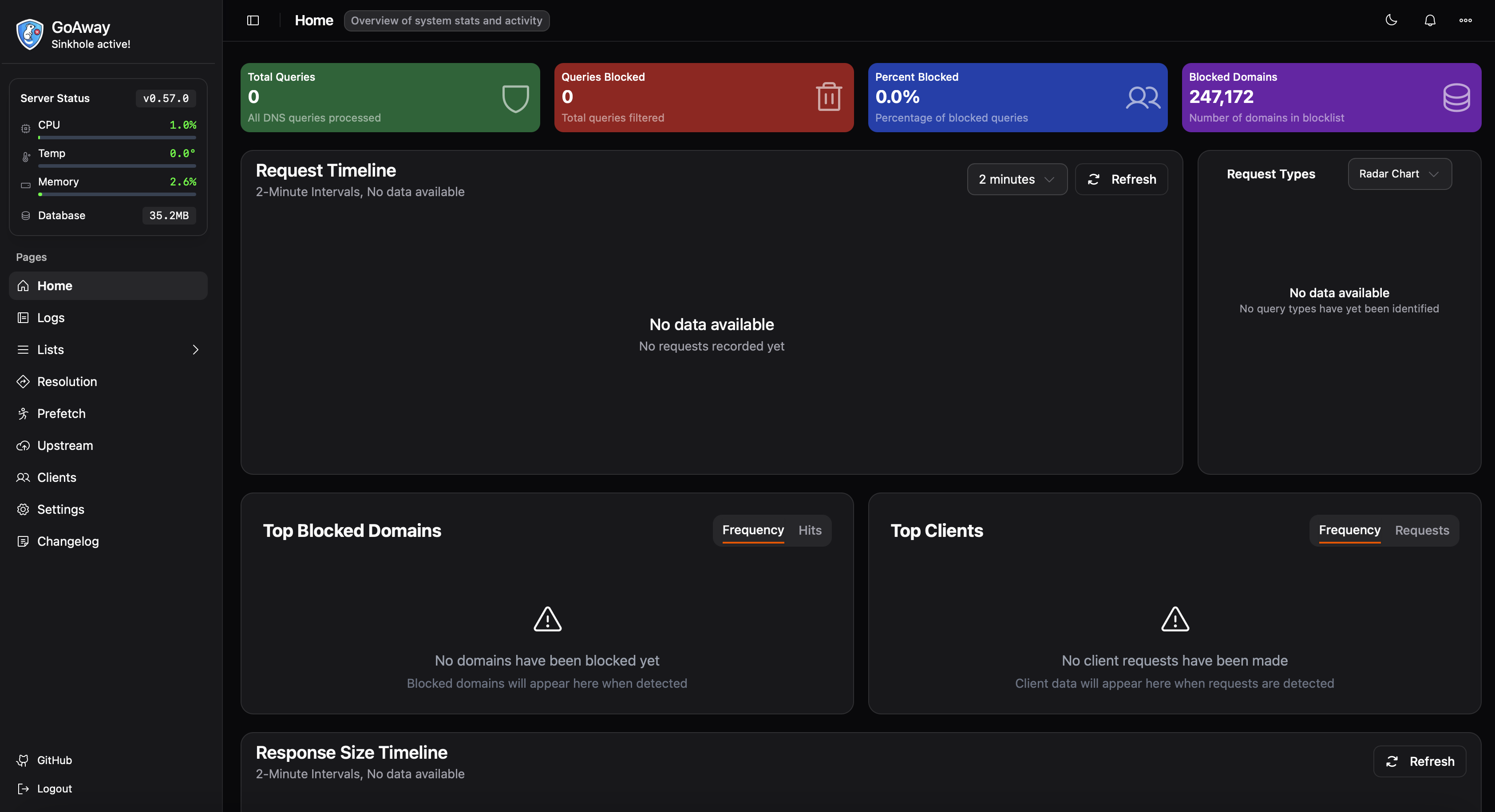Image resolution: width=1495 pixels, height=812 pixels.
Task: Click the 35.2MB database size value
Action: [169, 216]
